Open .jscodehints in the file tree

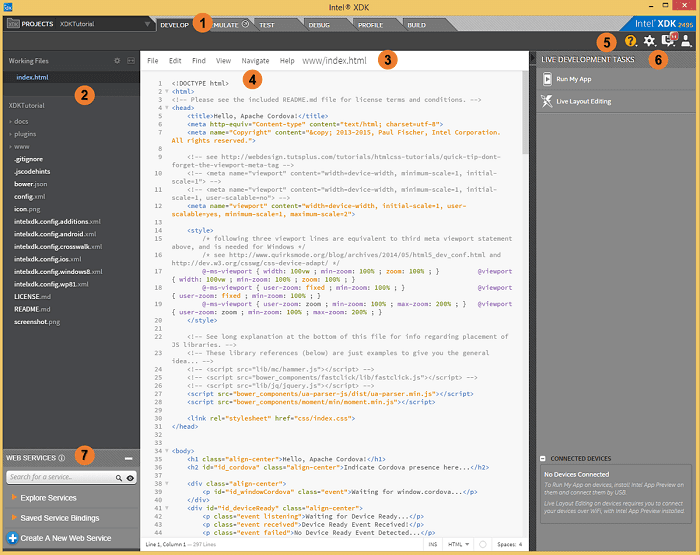pyautogui.click(x=32, y=171)
